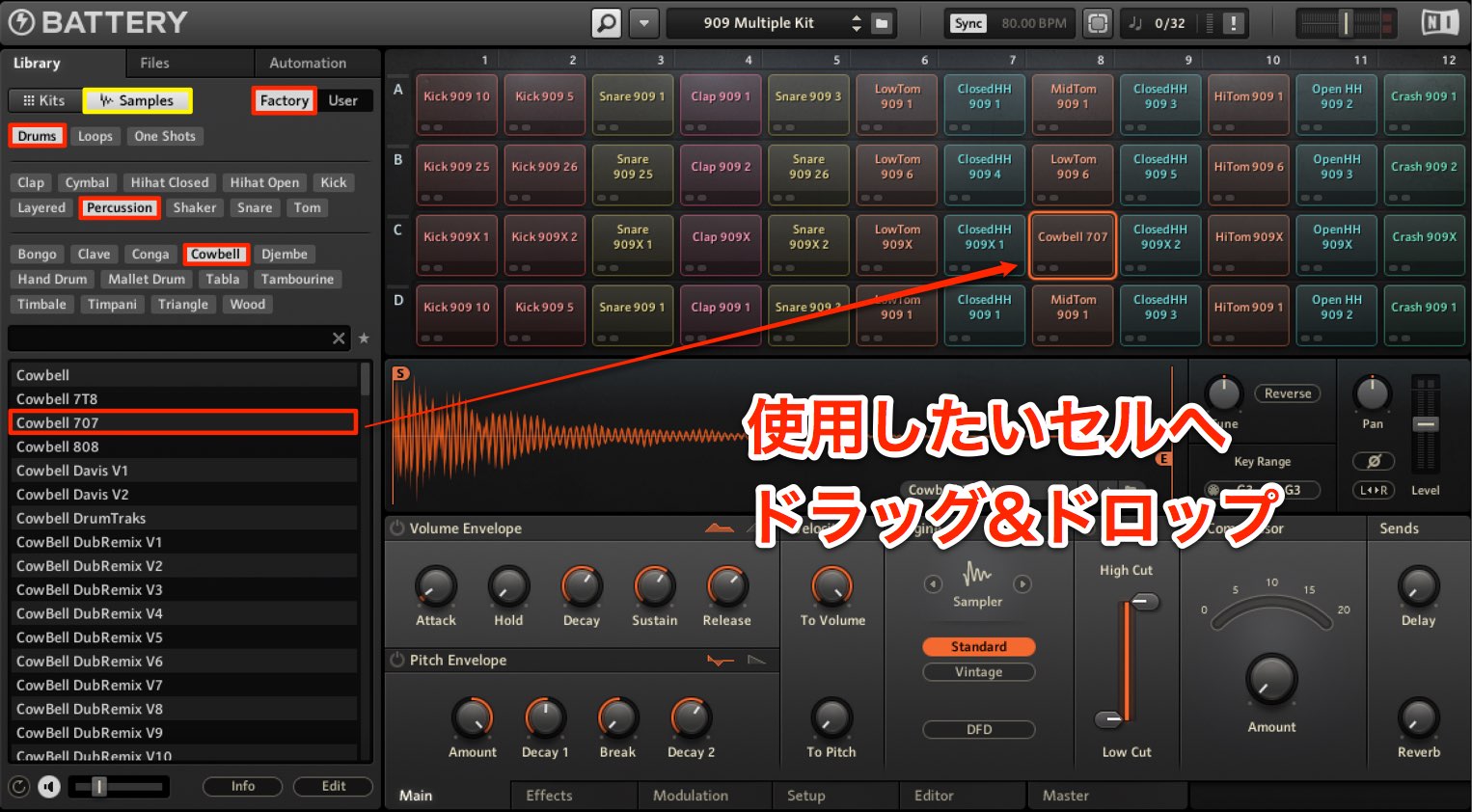Click the To Pitch knob
Image resolution: width=1472 pixels, height=812 pixels.
pyautogui.click(x=831, y=718)
